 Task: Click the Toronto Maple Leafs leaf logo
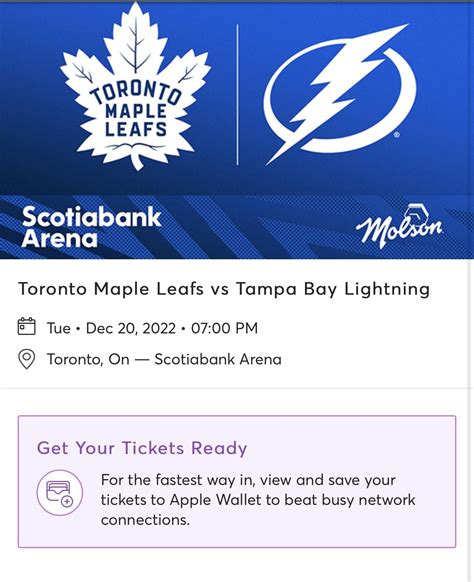pyautogui.click(x=135, y=86)
